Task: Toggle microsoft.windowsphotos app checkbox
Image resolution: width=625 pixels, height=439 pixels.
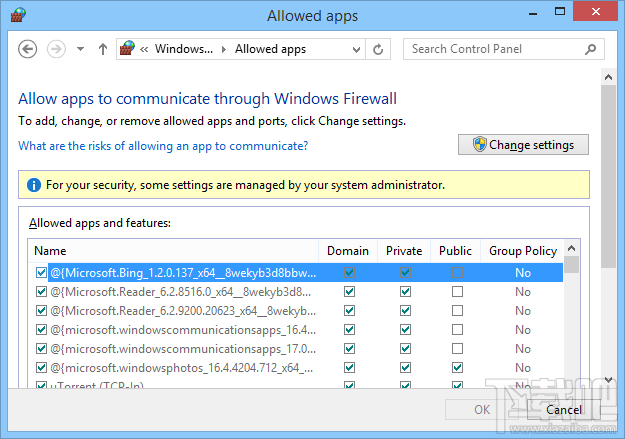Action: [x=41, y=368]
